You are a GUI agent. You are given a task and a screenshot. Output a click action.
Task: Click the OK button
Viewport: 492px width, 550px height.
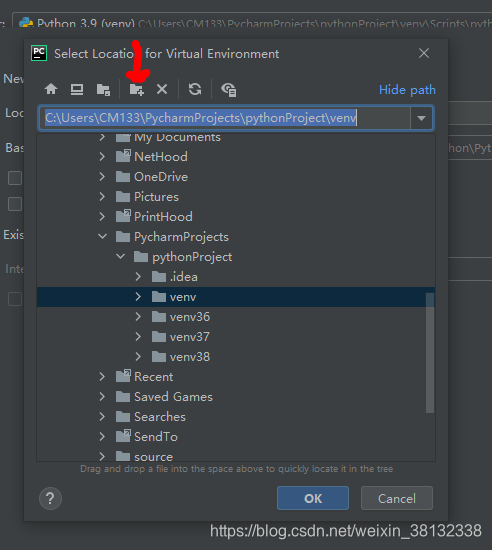[313, 498]
